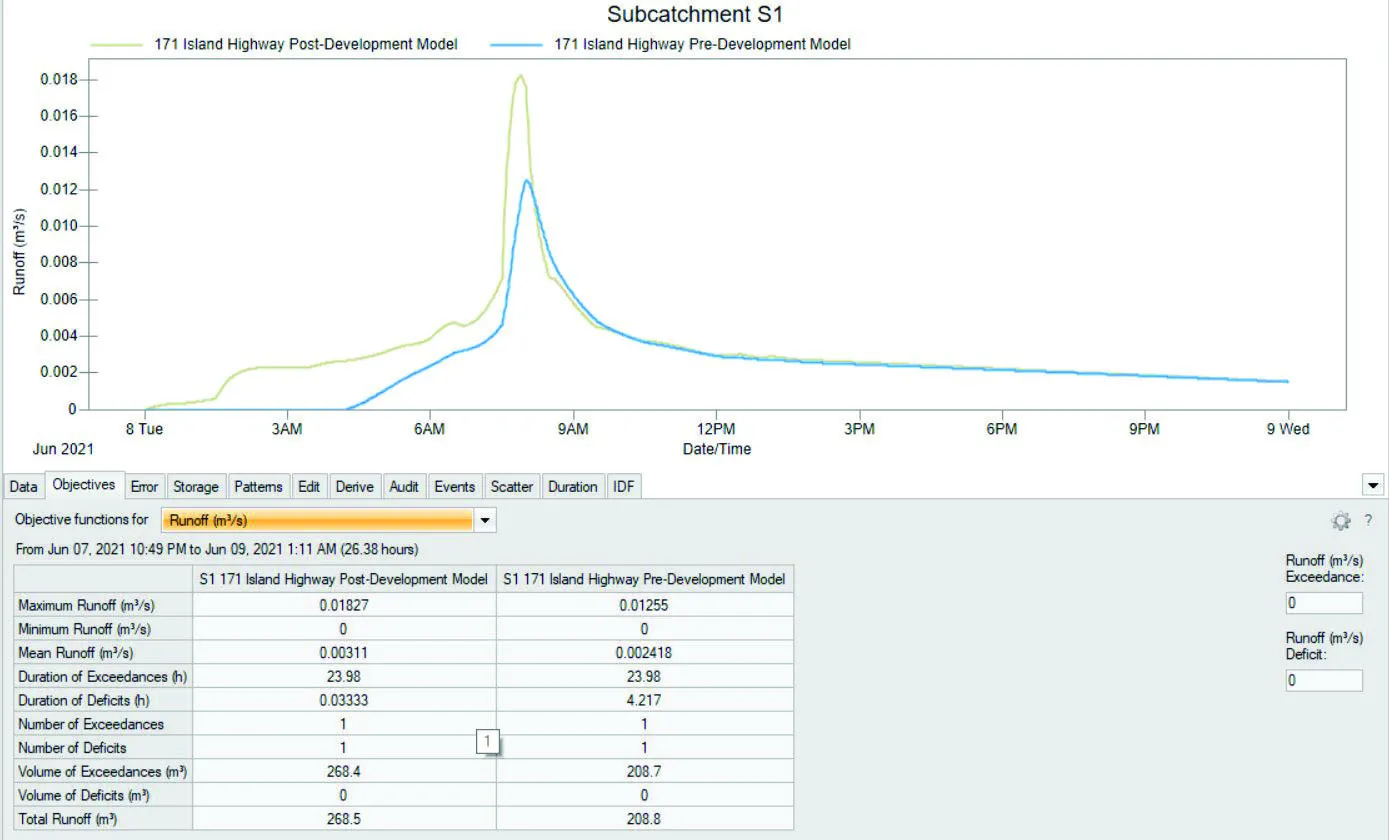This screenshot has height=840, width=1389.
Task: Open the Storage tab
Action: click(x=196, y=487)
